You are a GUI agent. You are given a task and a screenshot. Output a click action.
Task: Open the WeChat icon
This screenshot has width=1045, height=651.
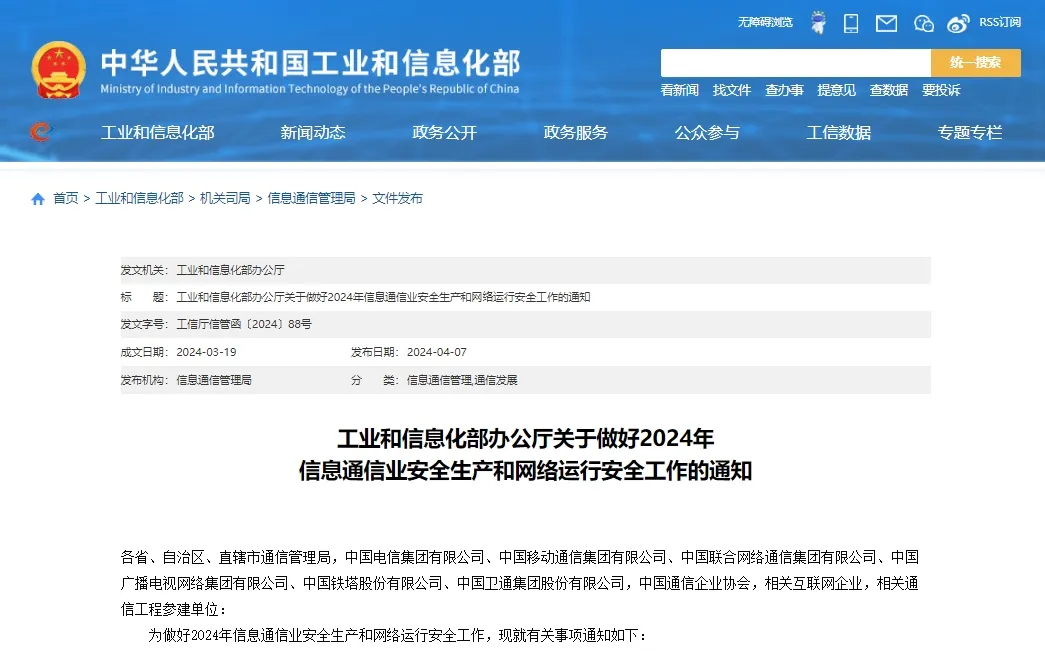[x=923, y=23]
